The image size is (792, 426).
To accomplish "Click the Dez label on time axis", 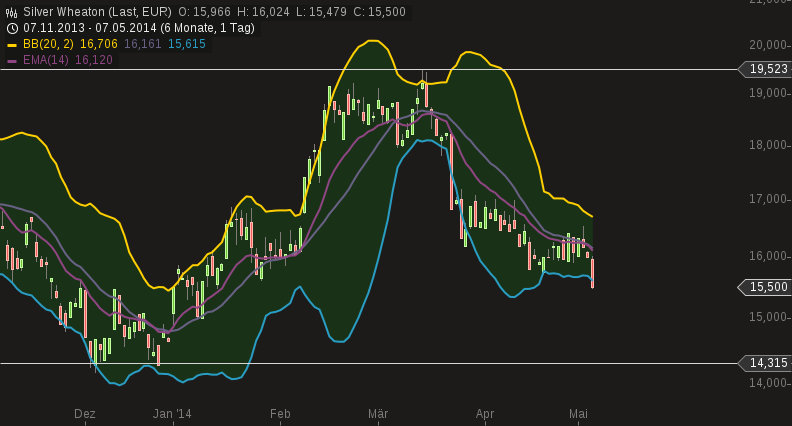I will [85, 413].
